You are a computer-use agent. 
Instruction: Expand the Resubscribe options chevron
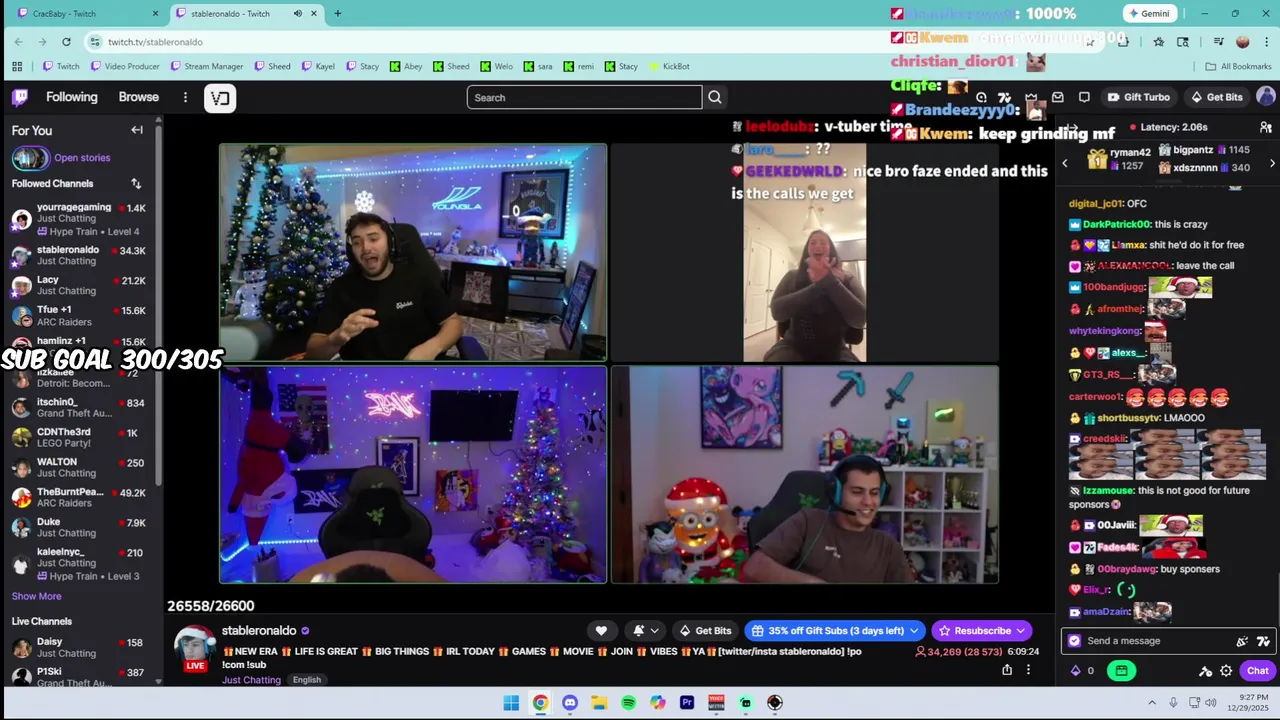(x=1021, y=631)
